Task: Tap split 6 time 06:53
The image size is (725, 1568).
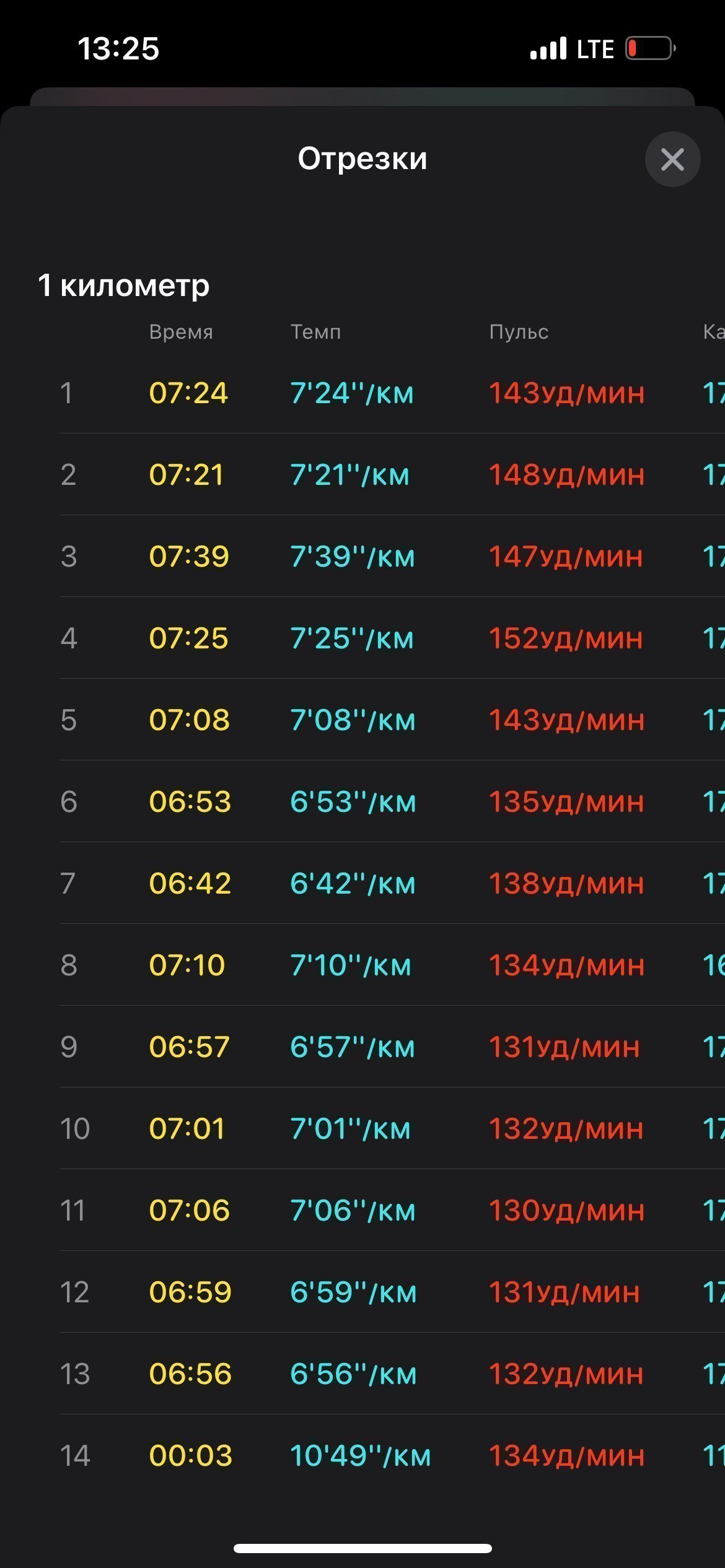Action: pos(190,802)
